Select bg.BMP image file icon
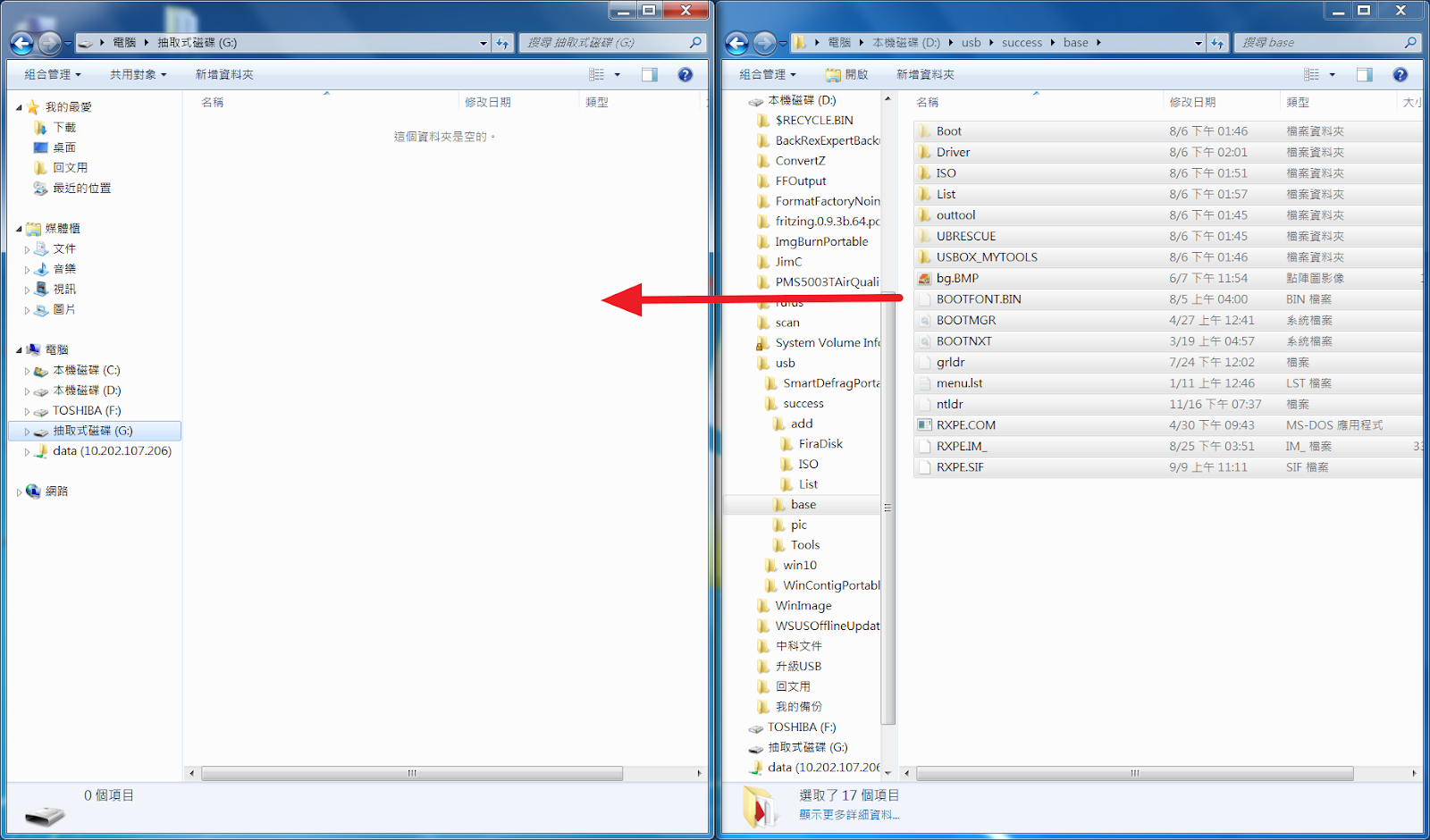Viewport: 1430px width, 840px height. coord(925,279)
